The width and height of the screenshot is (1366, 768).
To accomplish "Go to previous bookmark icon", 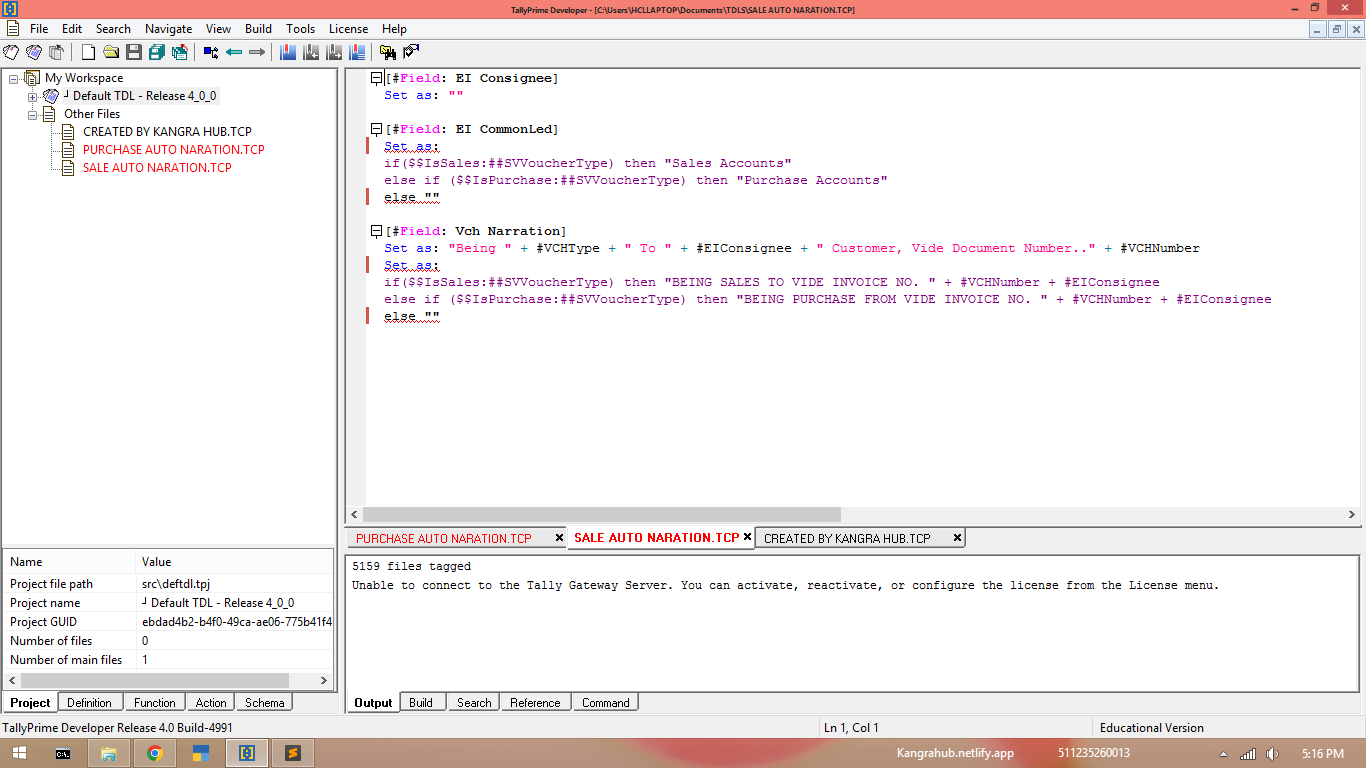I will 311,52.
